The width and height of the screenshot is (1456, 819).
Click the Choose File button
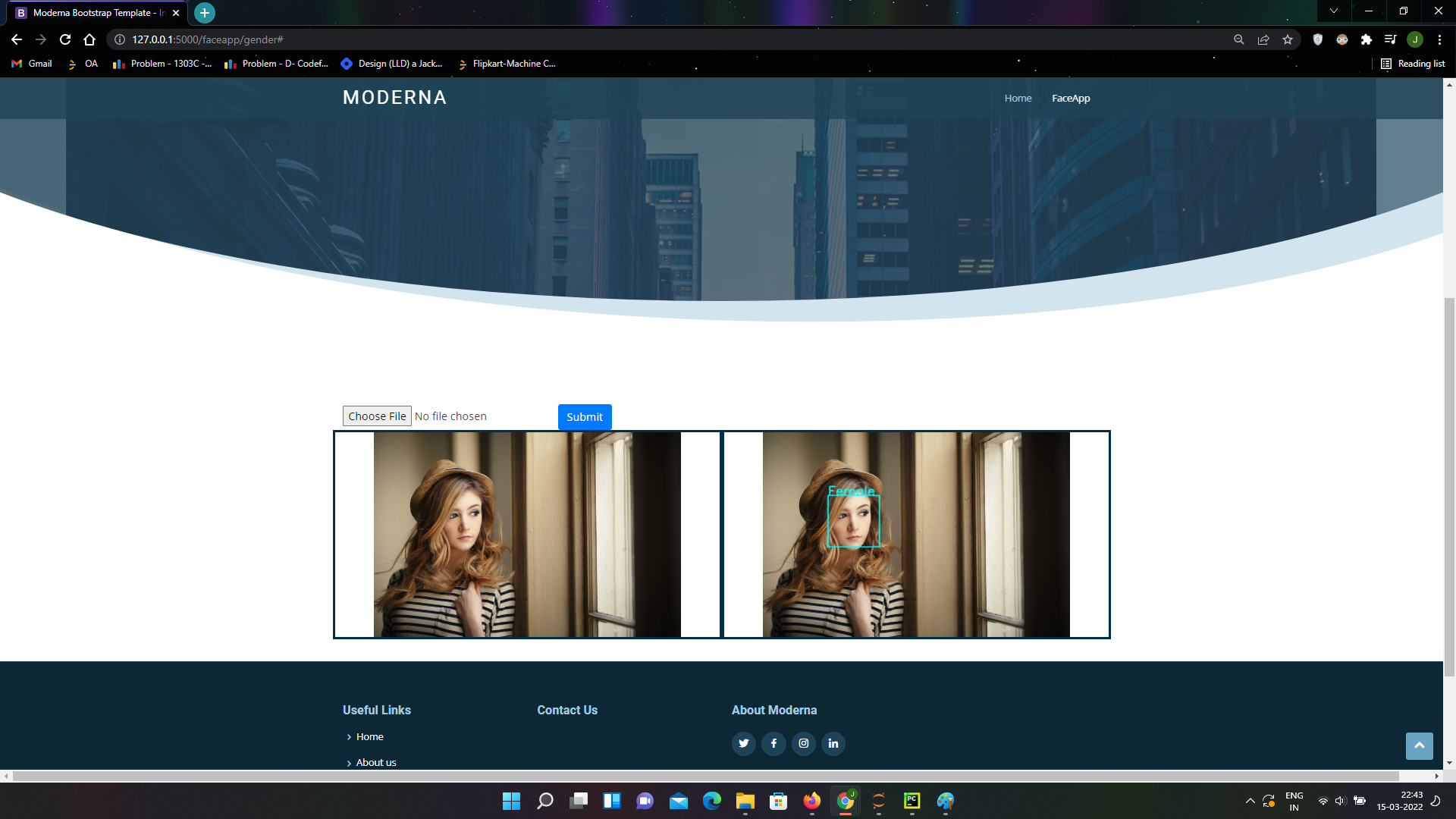coord(377,416)
